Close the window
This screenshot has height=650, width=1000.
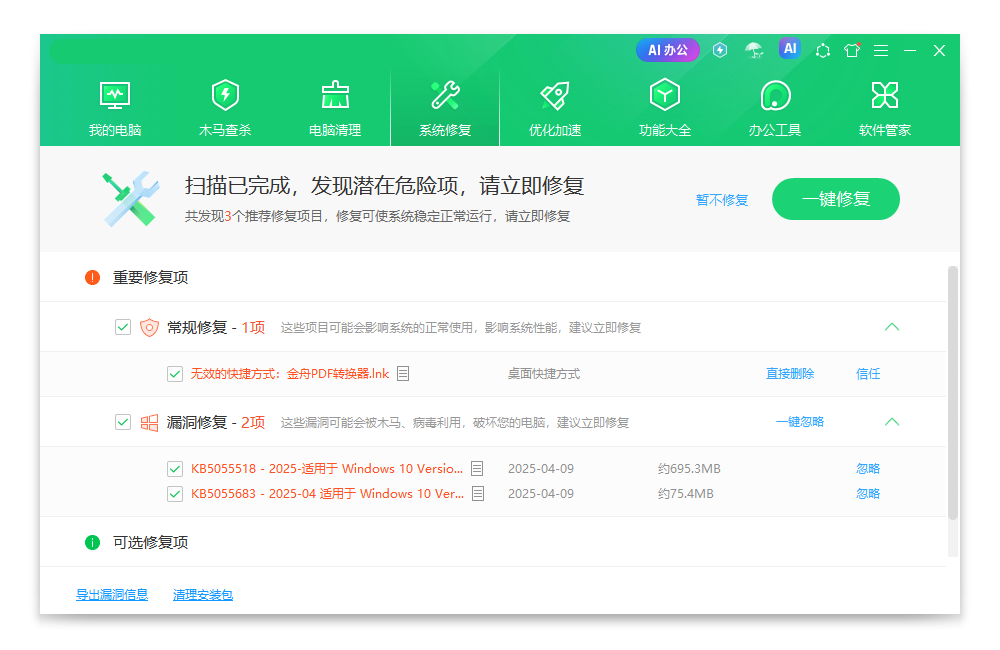[x=939, y=50]
